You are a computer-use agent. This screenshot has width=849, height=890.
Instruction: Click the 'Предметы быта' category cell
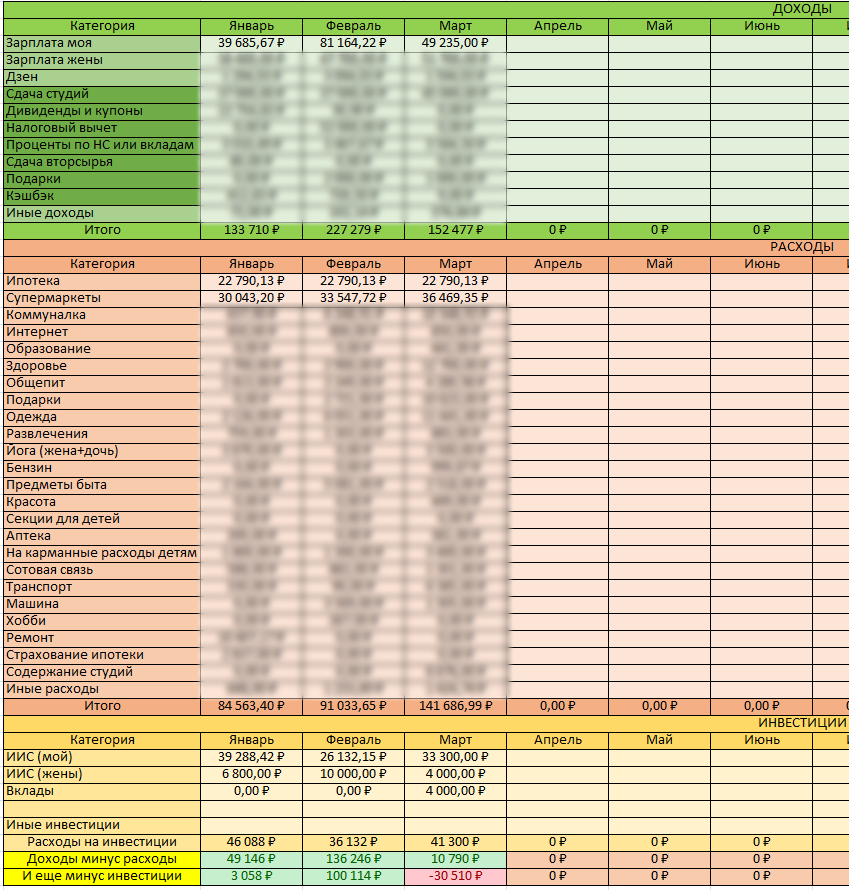pyautogui.click(x=102, y=485)
